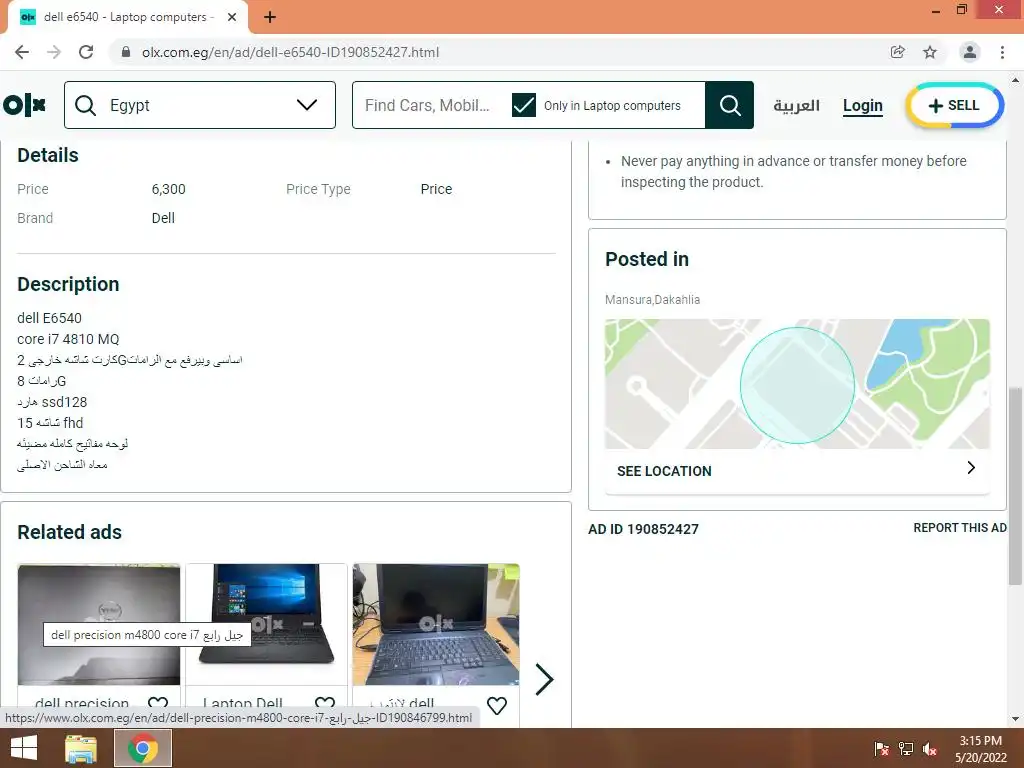Click SEE LOCATION
The image size is (1024, 768).
664,471
